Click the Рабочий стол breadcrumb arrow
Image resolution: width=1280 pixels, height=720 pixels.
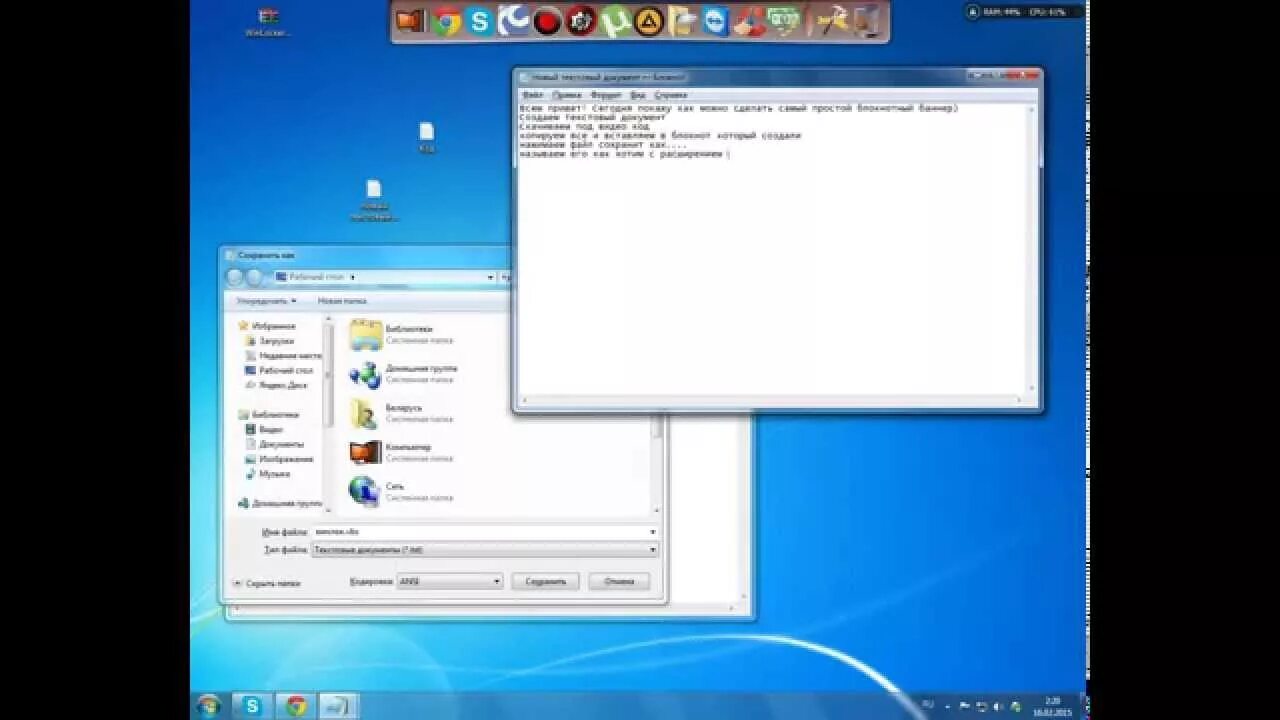(x=353, y=277)
